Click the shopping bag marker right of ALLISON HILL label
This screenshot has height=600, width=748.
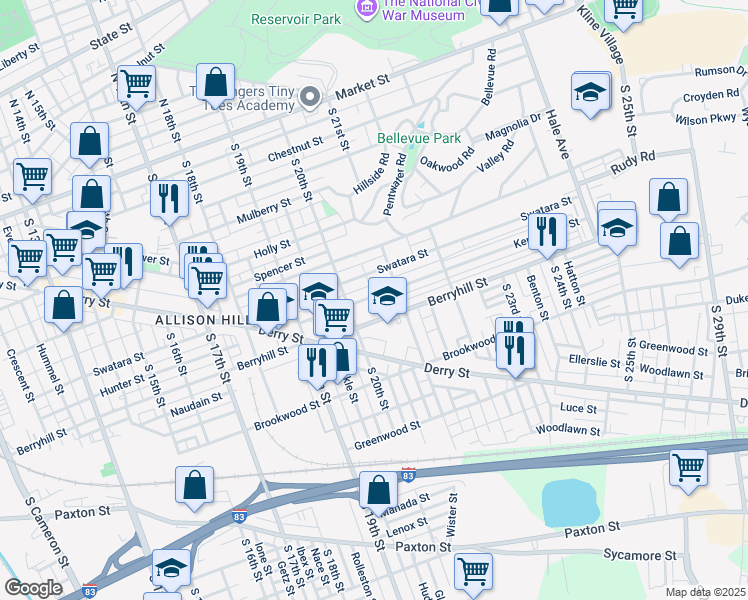pos(268,310)
